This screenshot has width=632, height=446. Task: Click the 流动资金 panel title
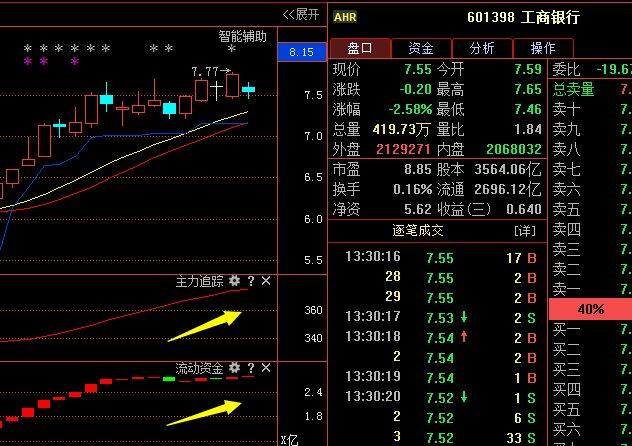199,368
